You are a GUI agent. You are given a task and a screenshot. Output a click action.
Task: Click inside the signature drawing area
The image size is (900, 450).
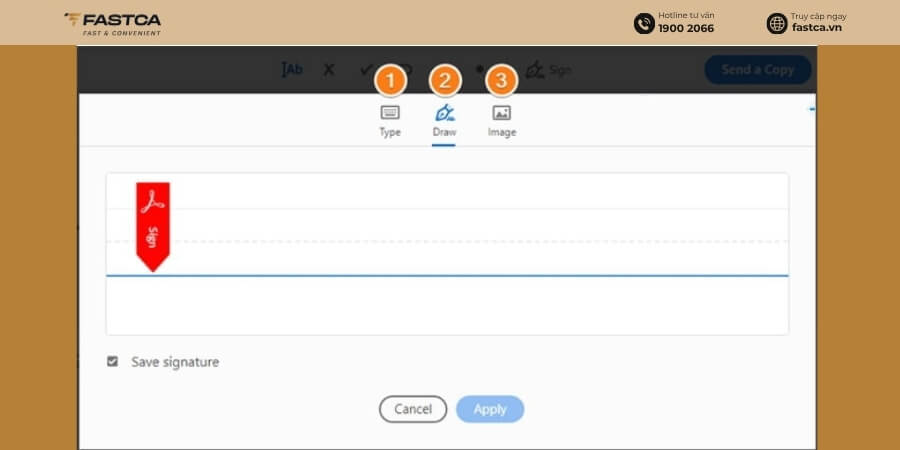point(447,254)
